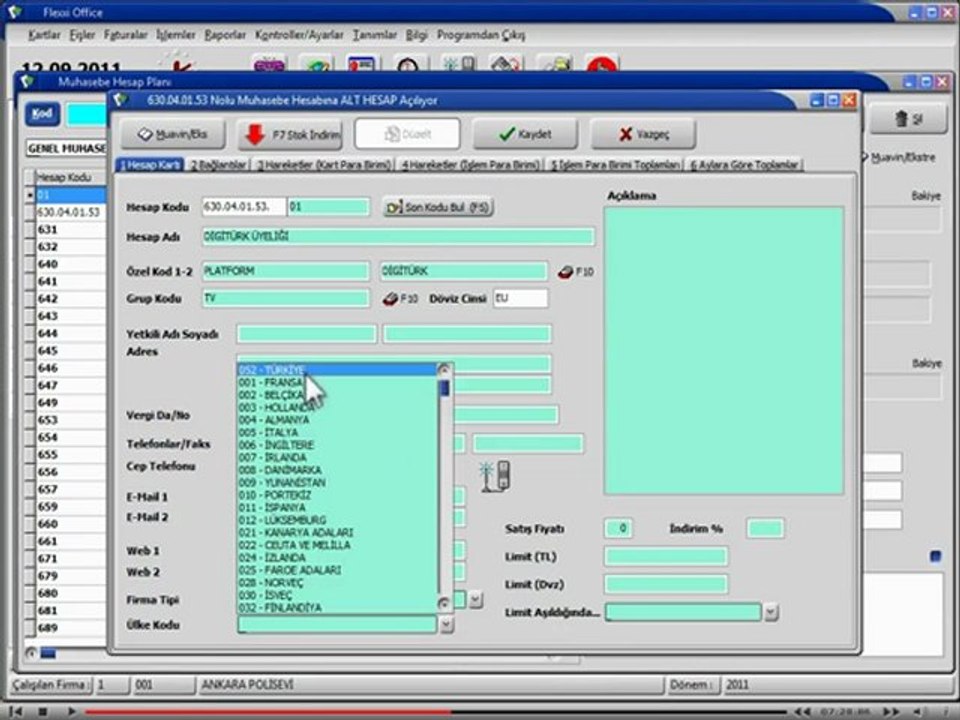Click the F7 Stok İndirim red arrow button
Image resolution: width=960 pixels, height=720 pixels.
tap(290, 134)
